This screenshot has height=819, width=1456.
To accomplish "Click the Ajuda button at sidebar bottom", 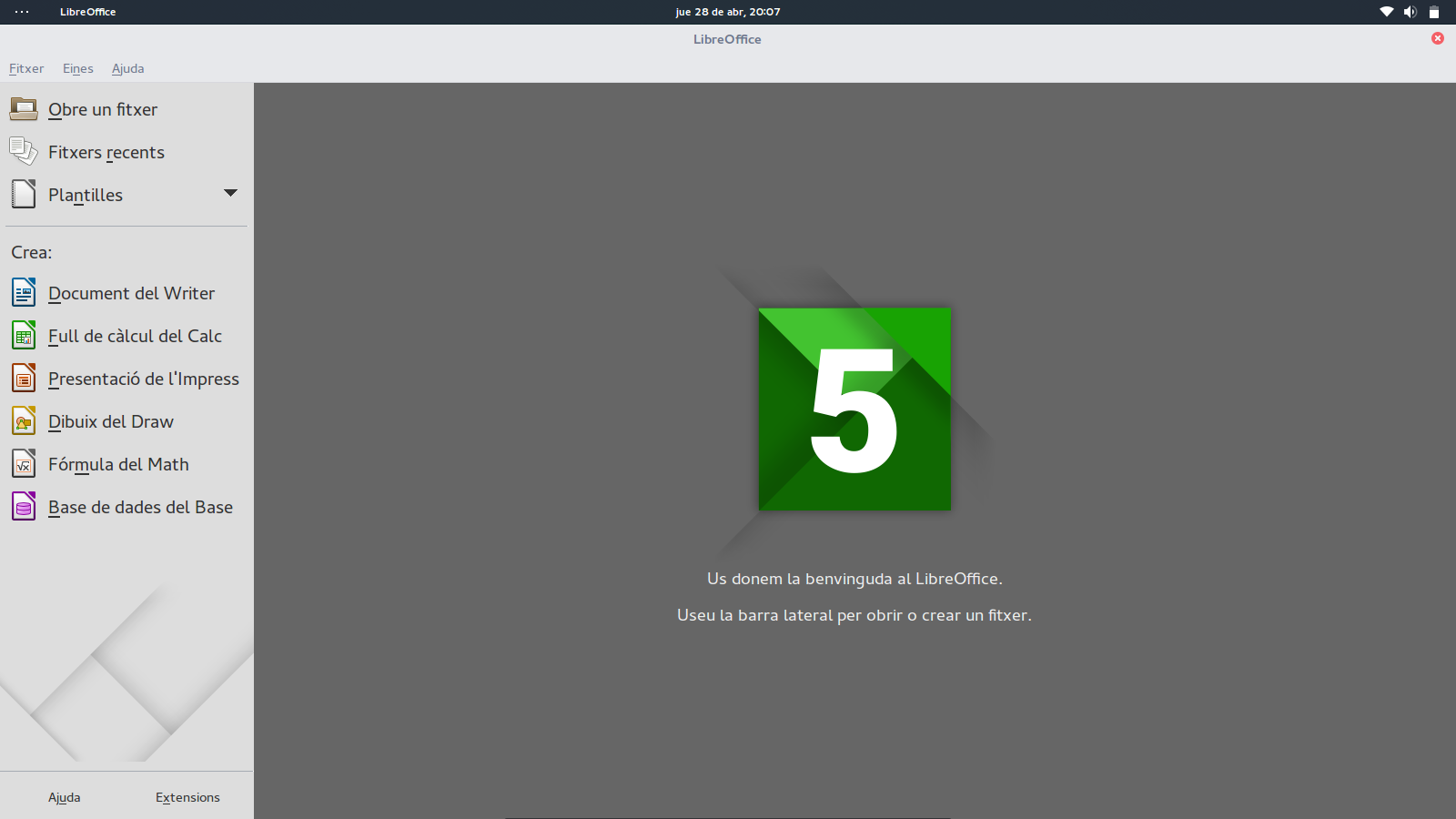I will (x=65, y=797).
